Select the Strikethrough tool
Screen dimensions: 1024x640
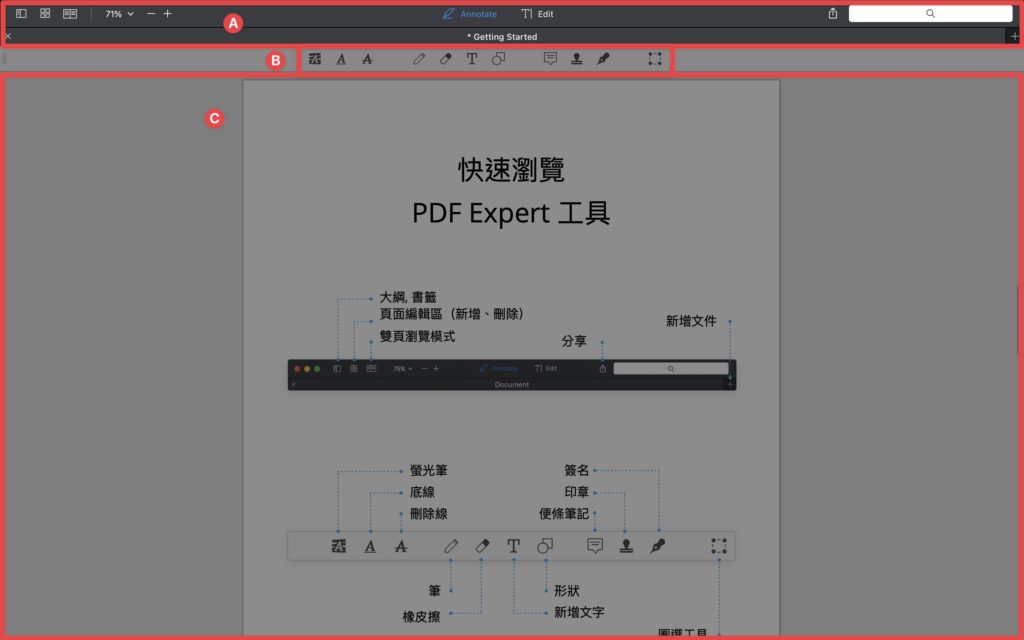368,59
